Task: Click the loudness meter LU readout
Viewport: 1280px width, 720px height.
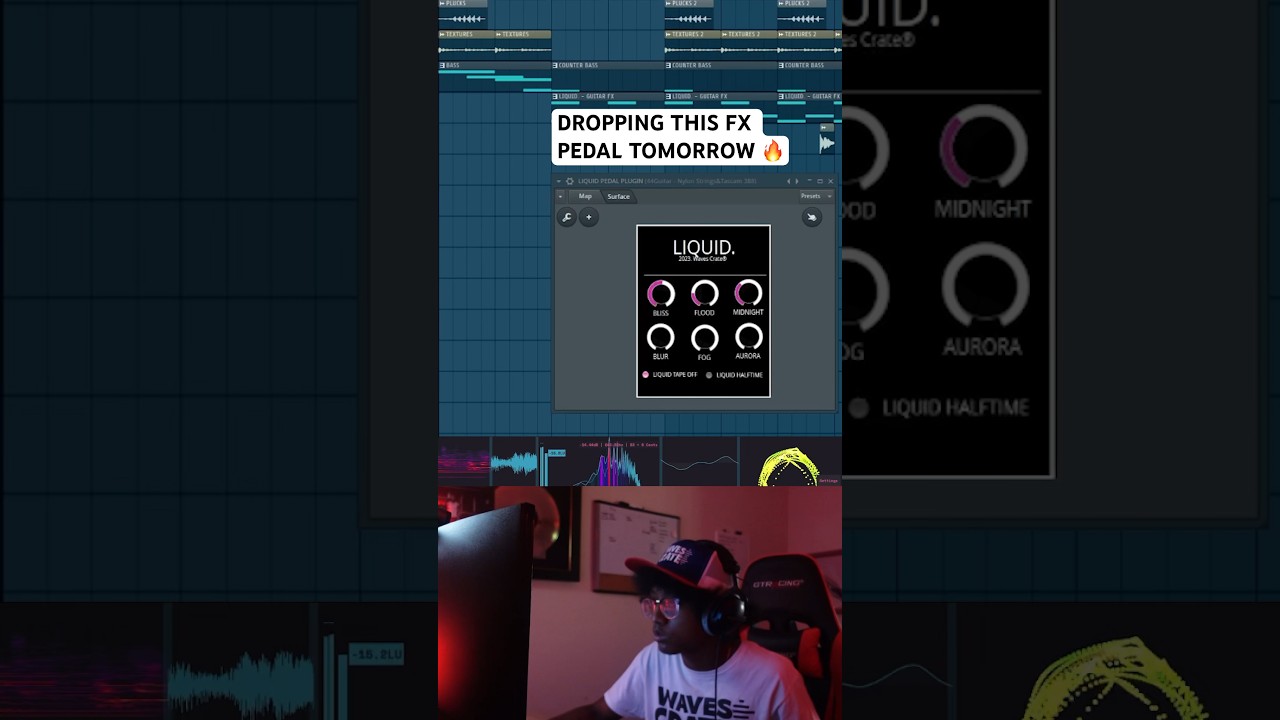Action: [557, 453]
